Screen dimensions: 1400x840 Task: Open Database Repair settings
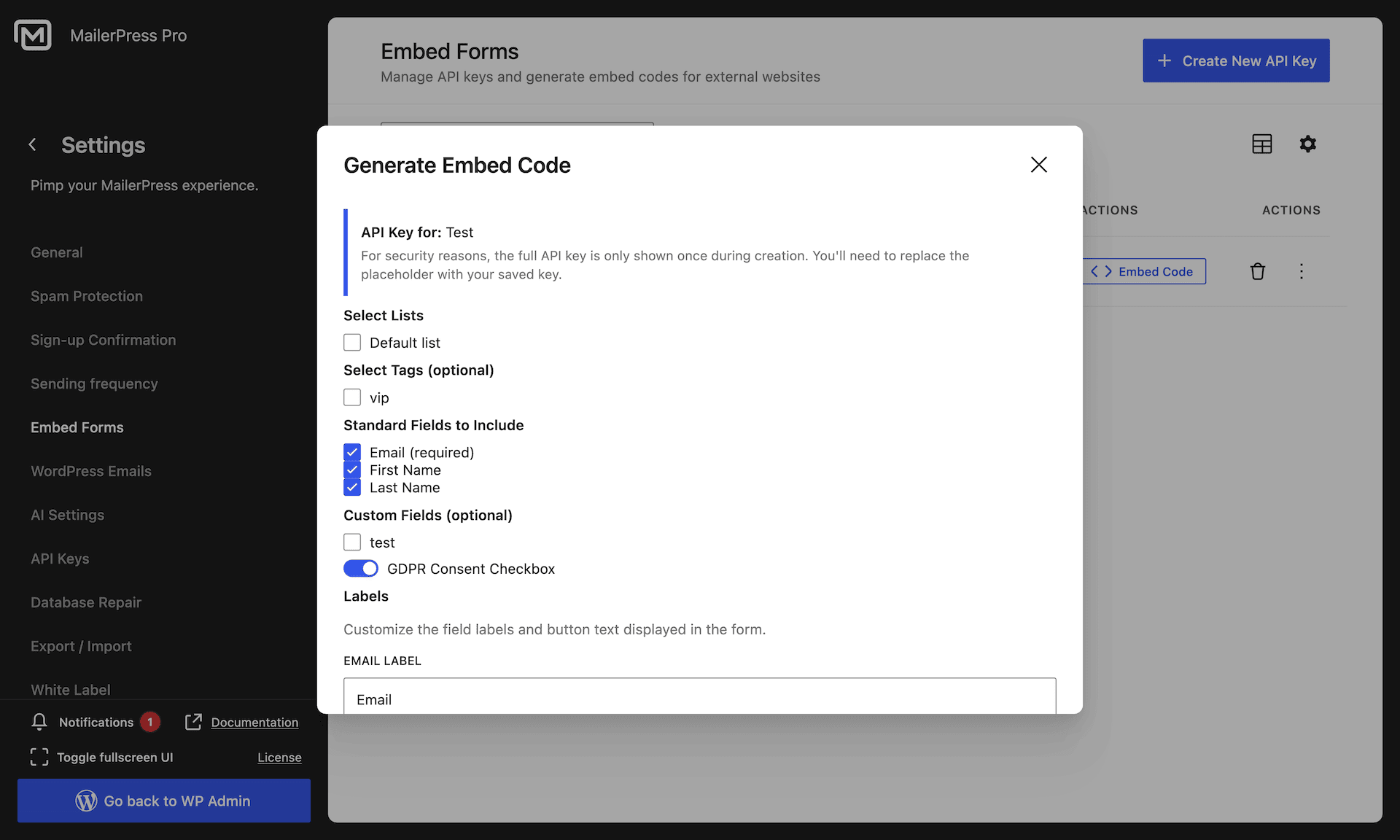coord(86,602)
